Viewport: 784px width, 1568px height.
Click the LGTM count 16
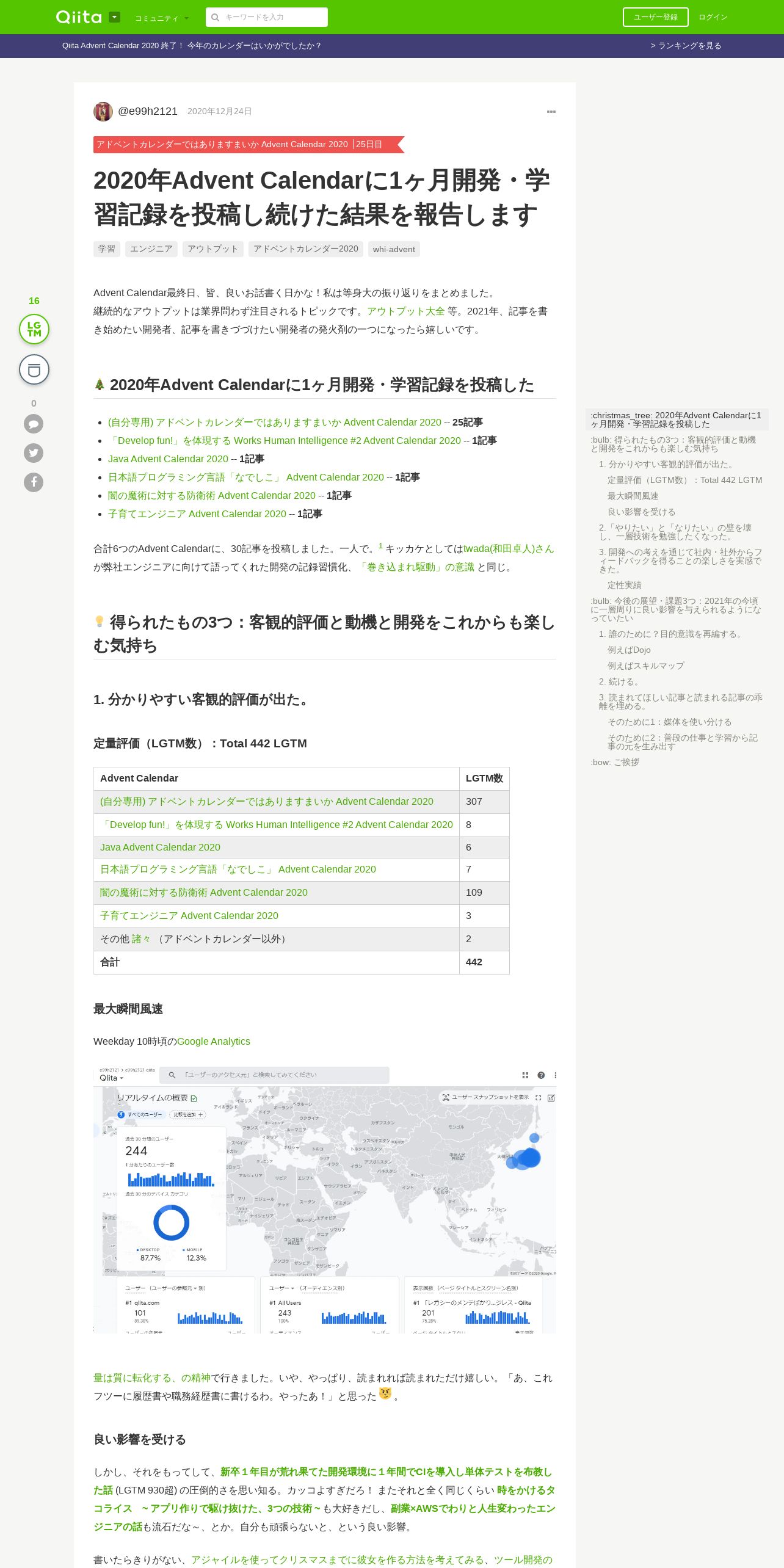pos(34,301)
